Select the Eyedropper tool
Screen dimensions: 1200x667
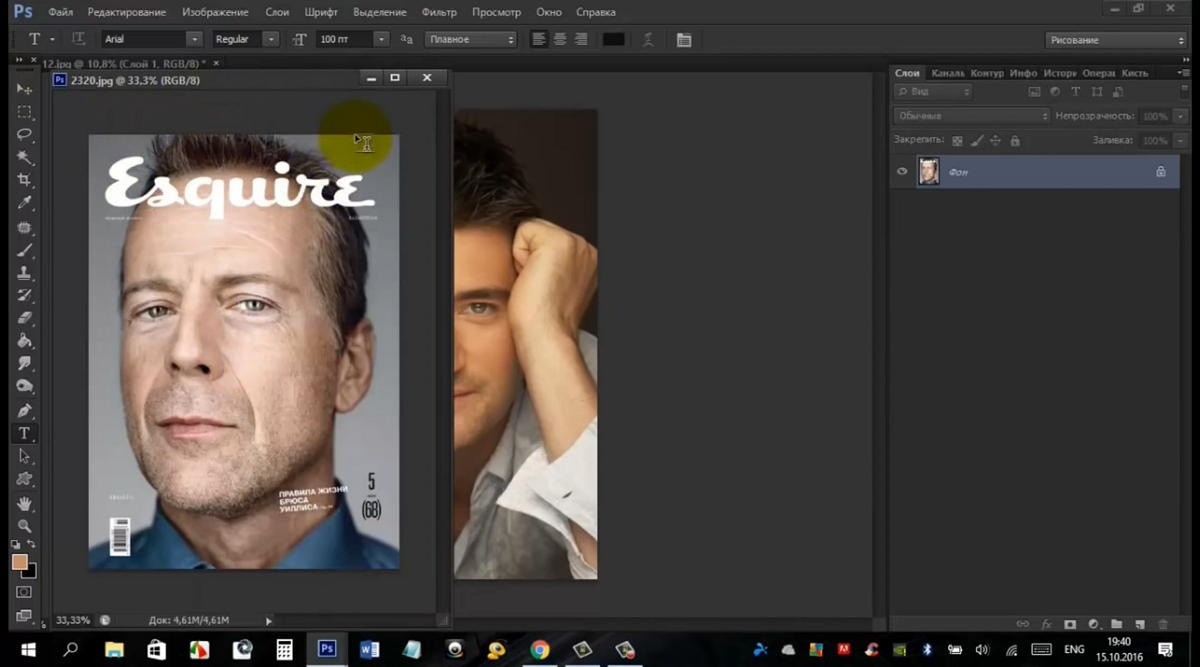(x=25, y=203)
